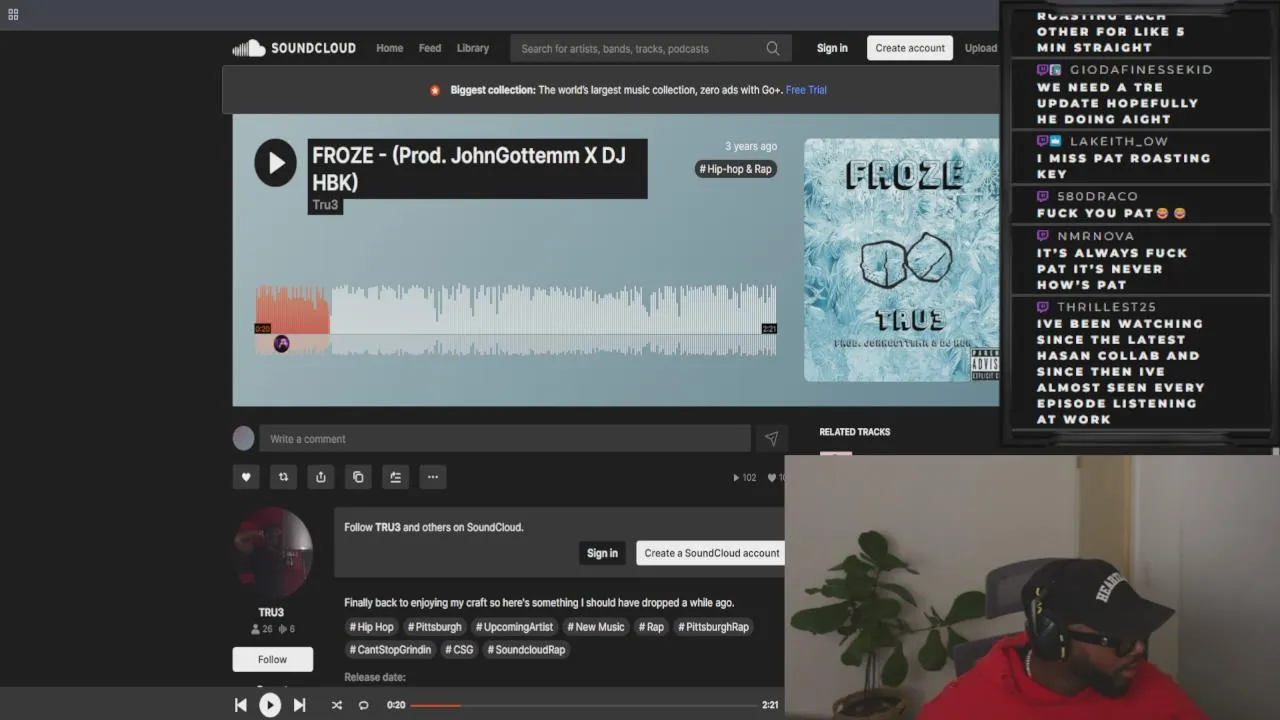Viewport: 1280px width, 720px height.
Task: Click the Hip Hop tag
Action: (371, 627)
